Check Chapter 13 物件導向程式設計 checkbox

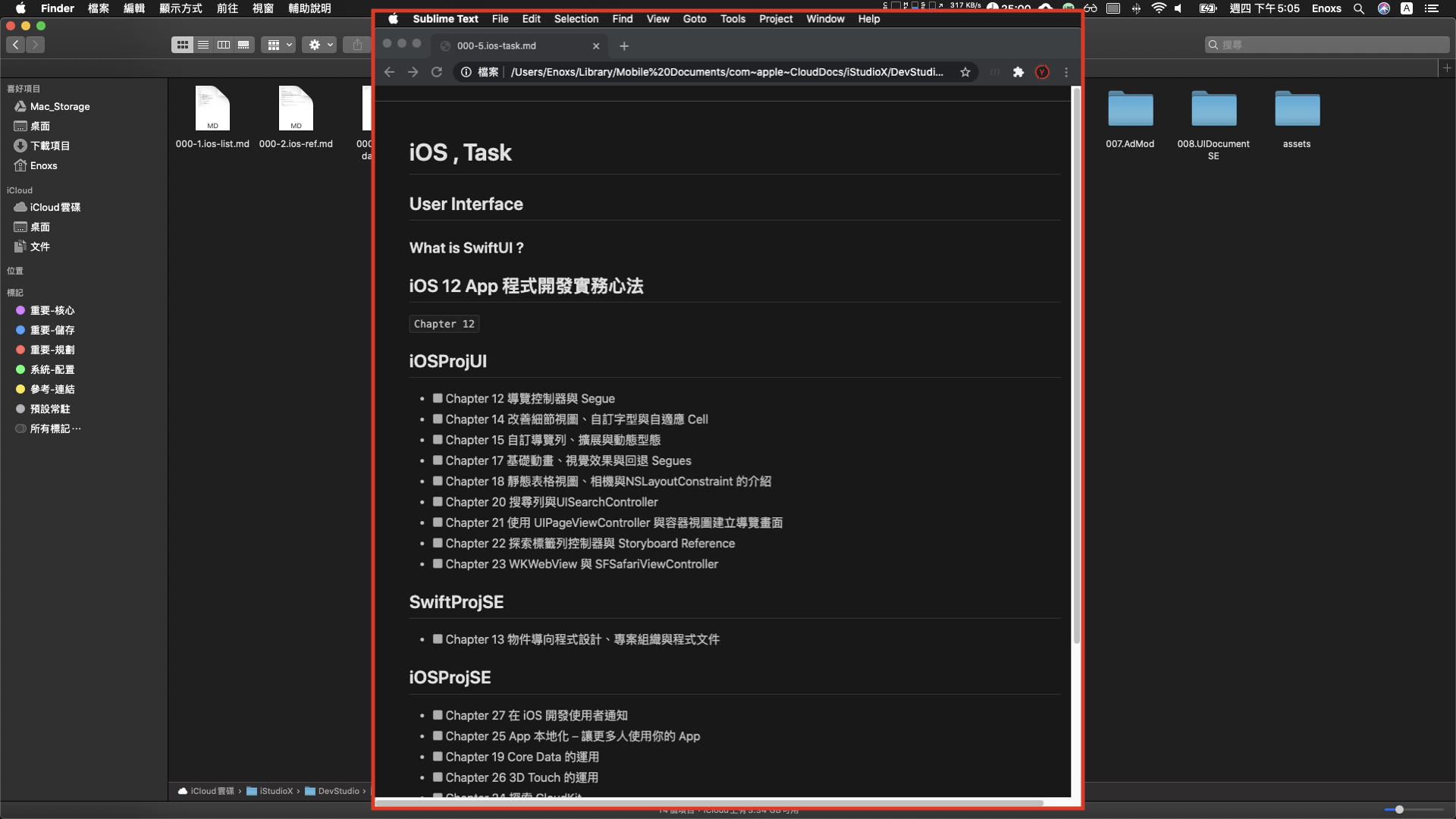coord(438,639)
